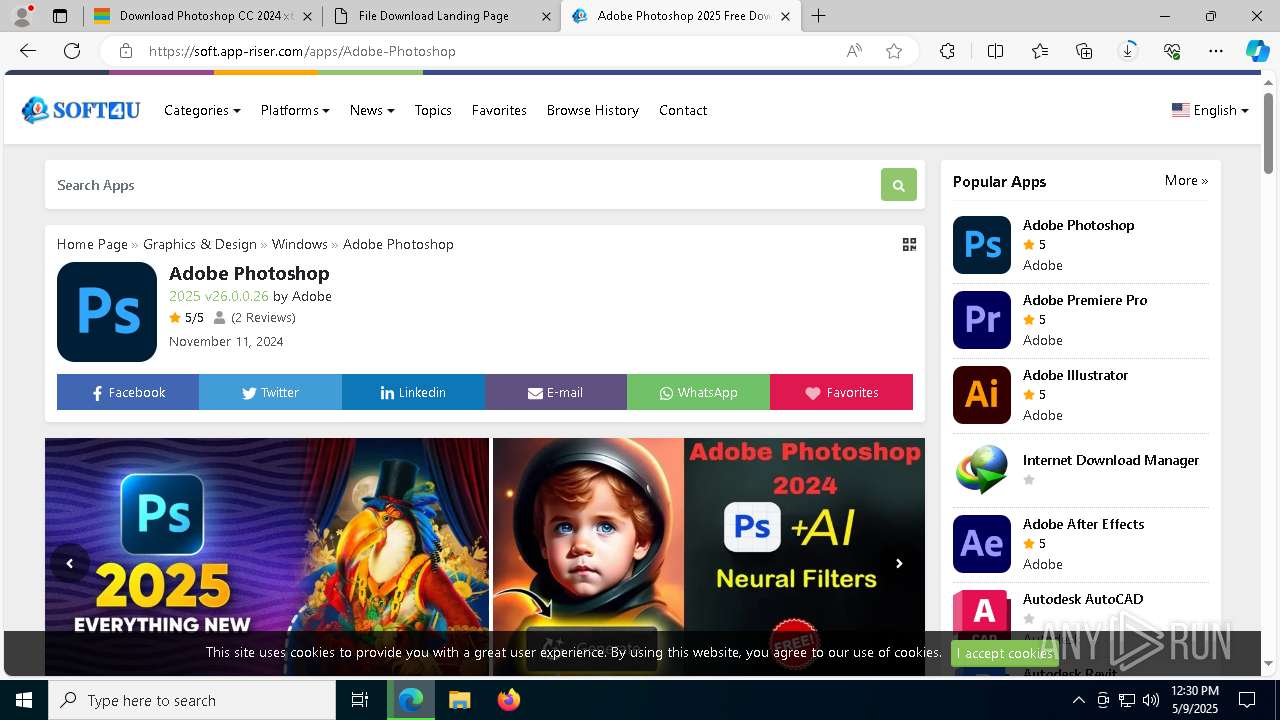Expand the News dropdown menu
The image size is (1280, 720).
point(372,110)
